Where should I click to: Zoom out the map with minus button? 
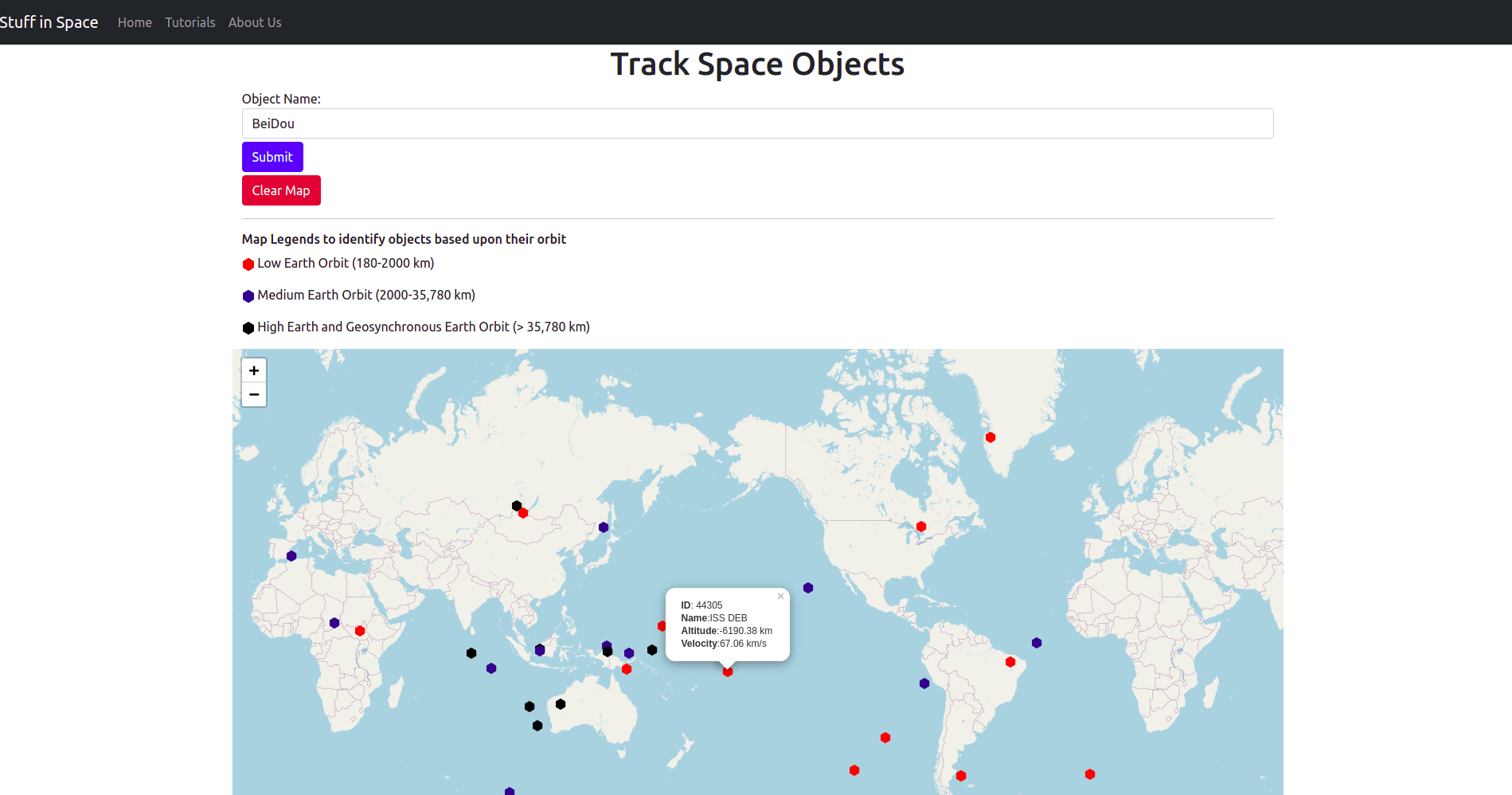click(254, 394)
